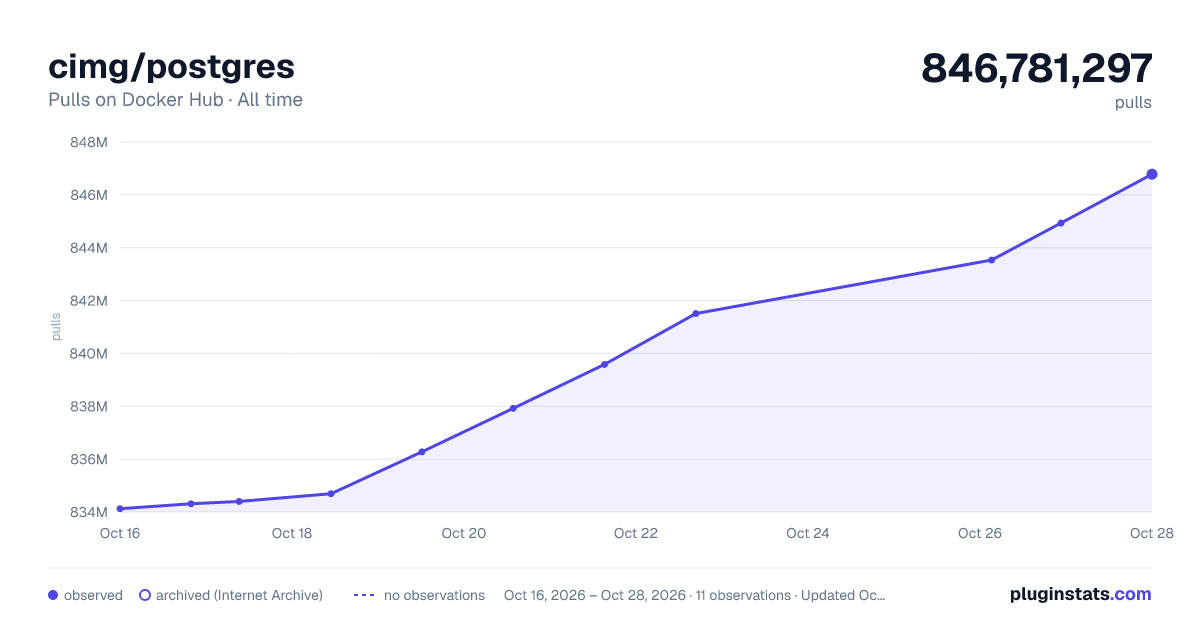Screen dimensions: 1200x630
Task: Click the data point near 834.7M
Action: tap(331, 493)
